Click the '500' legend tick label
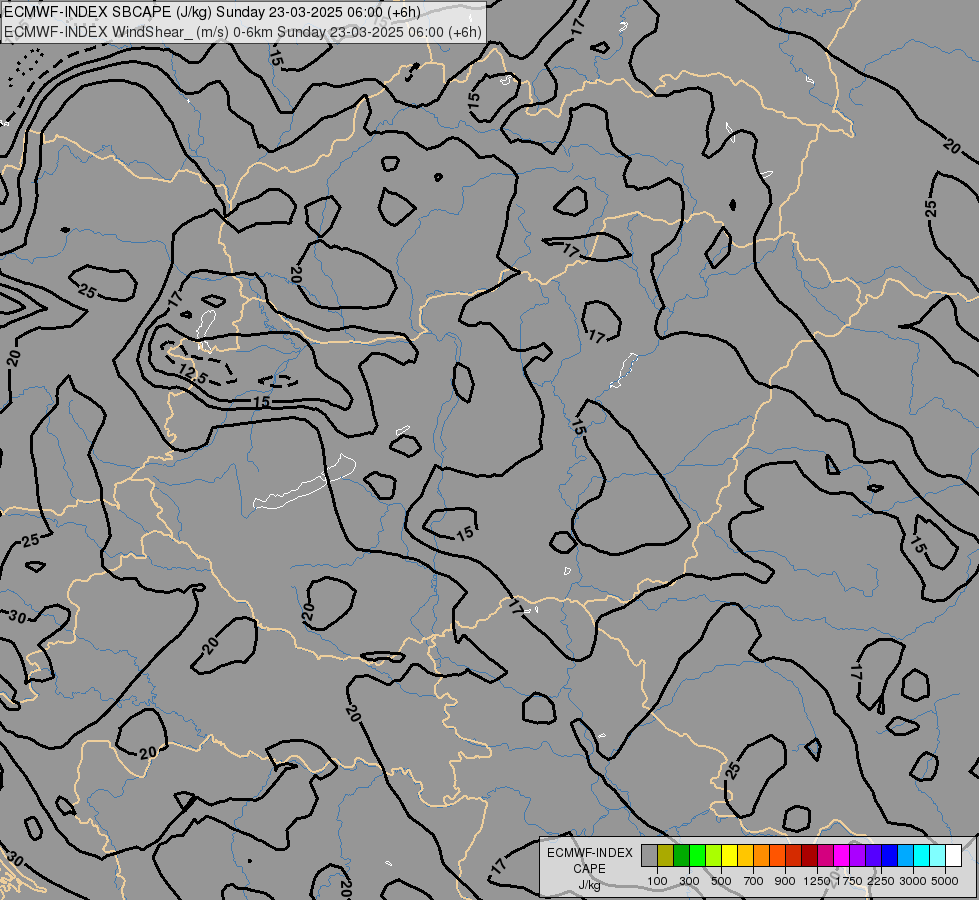 (721, 881)
